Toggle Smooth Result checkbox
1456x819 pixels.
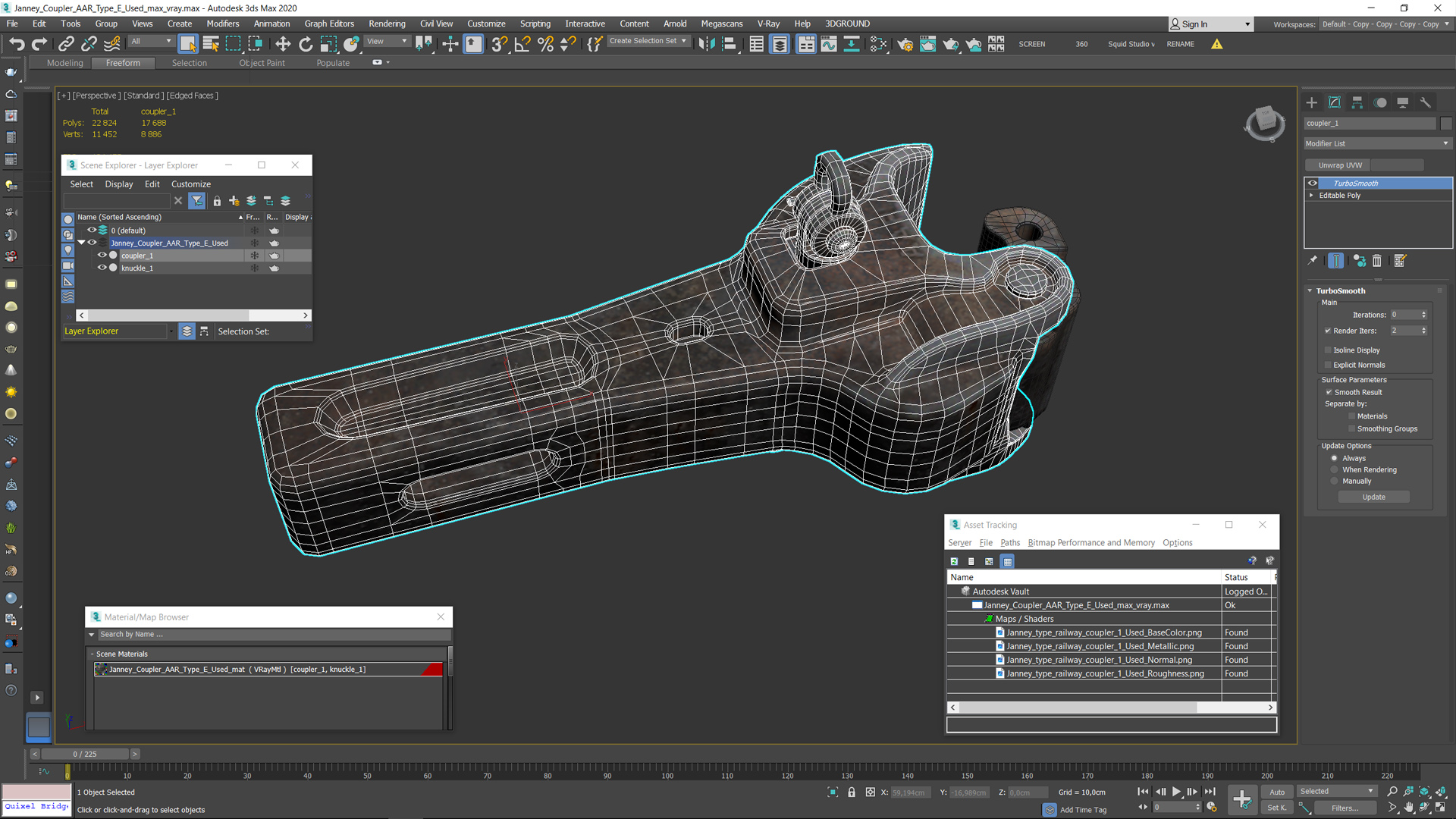point(1329,392)
